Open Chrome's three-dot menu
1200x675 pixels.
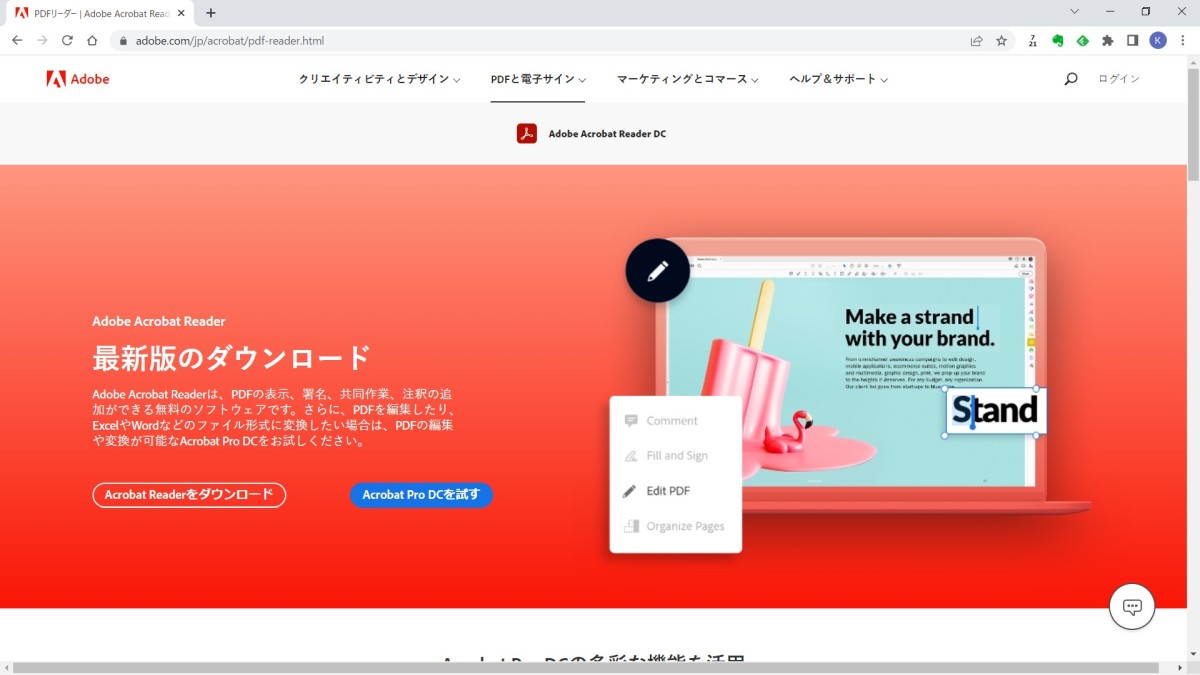(x=1183, y=41)
